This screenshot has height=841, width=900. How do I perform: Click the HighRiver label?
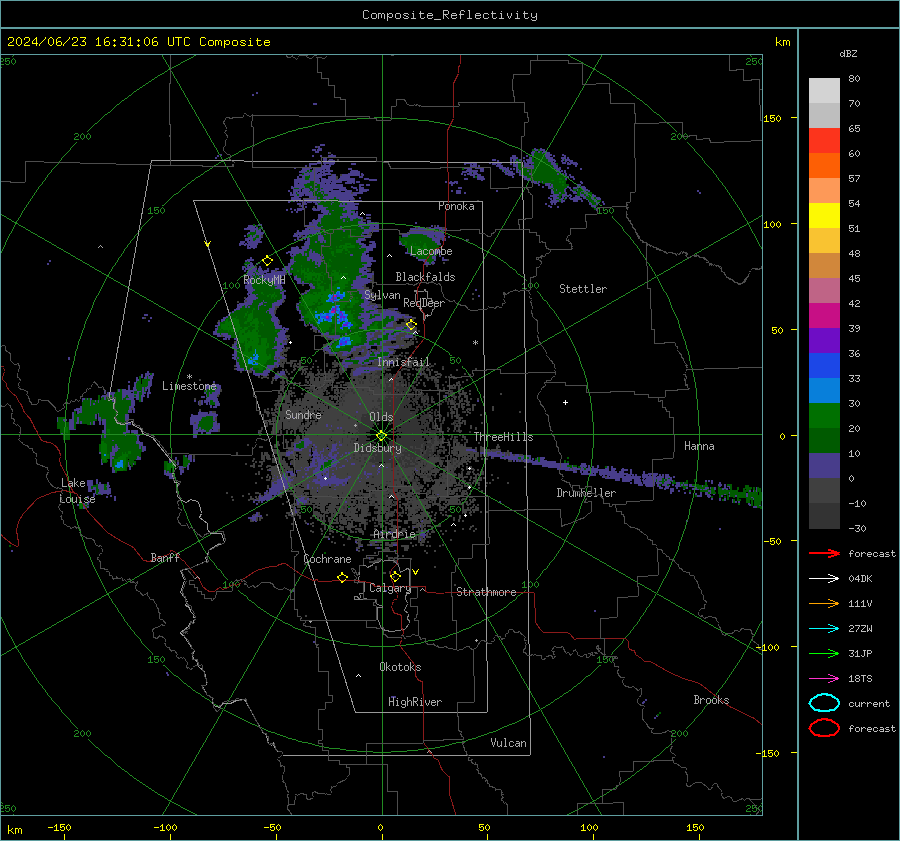[415, 702]
